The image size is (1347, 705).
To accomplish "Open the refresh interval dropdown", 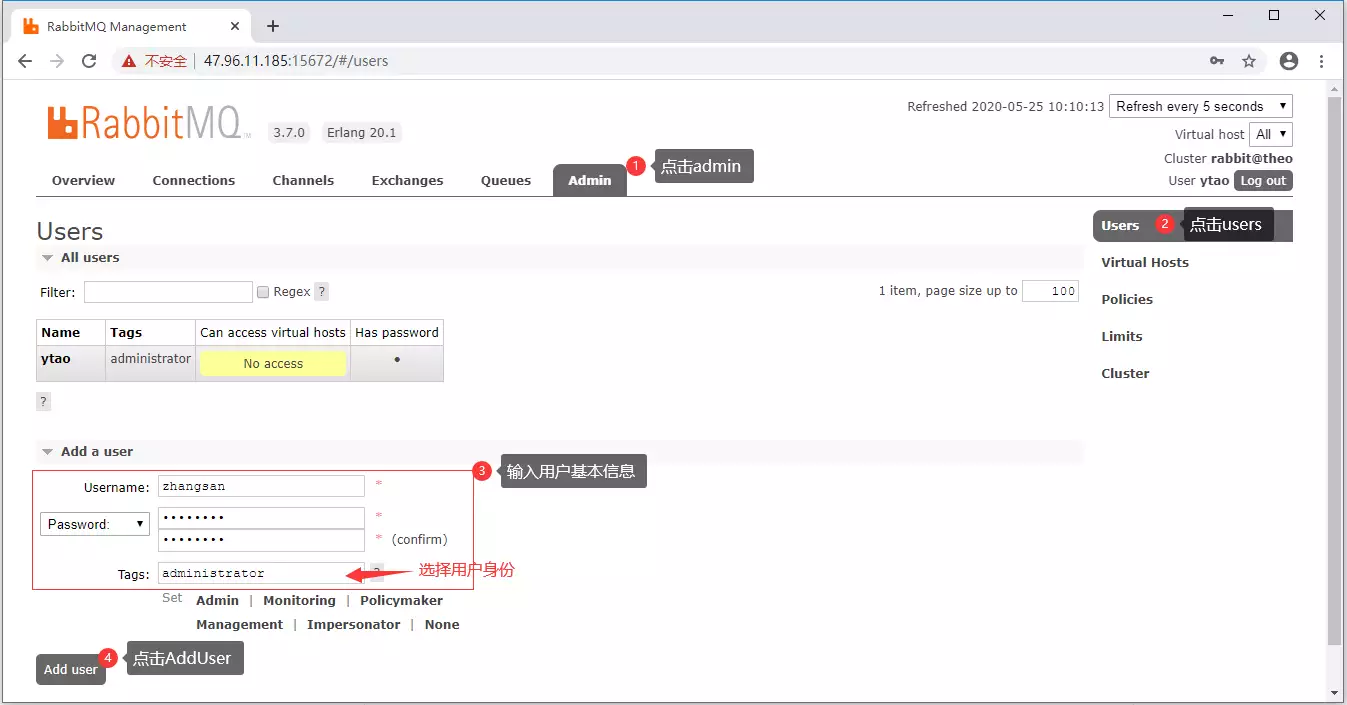I will (x=1201, y=106).
